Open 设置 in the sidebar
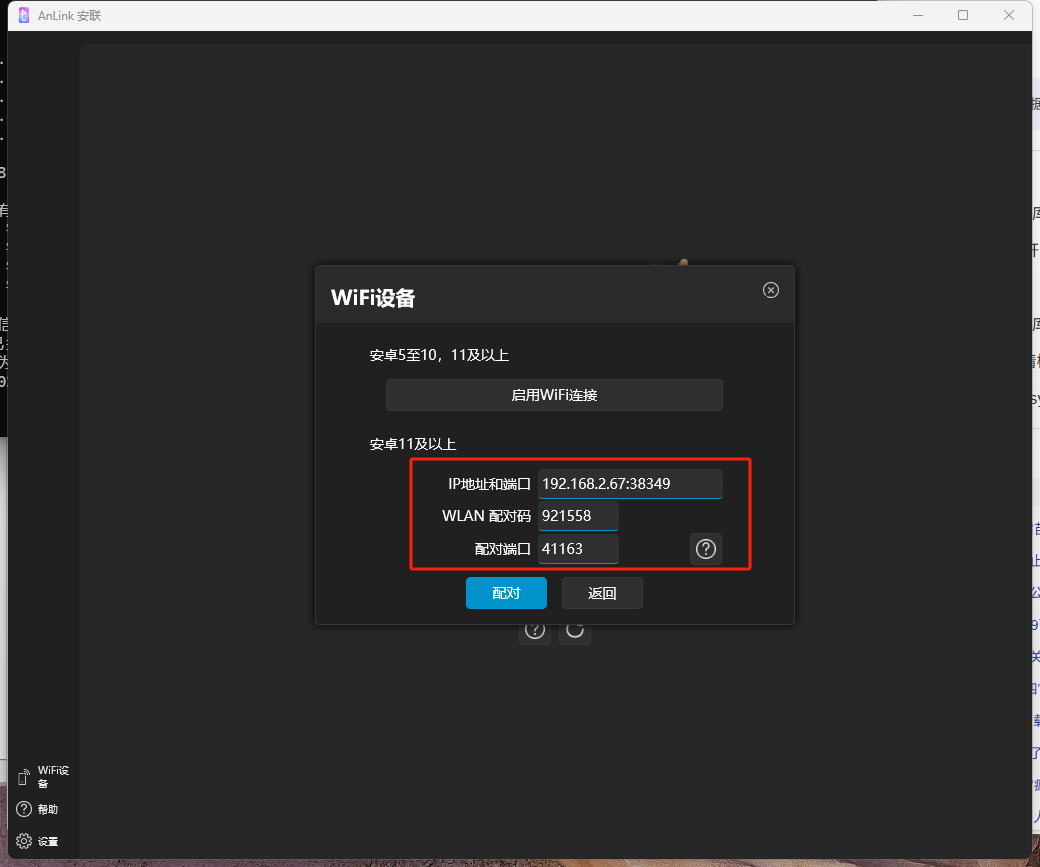Image resolution: width=1040 pixels, height=867 pixels. tap(38, 841)
